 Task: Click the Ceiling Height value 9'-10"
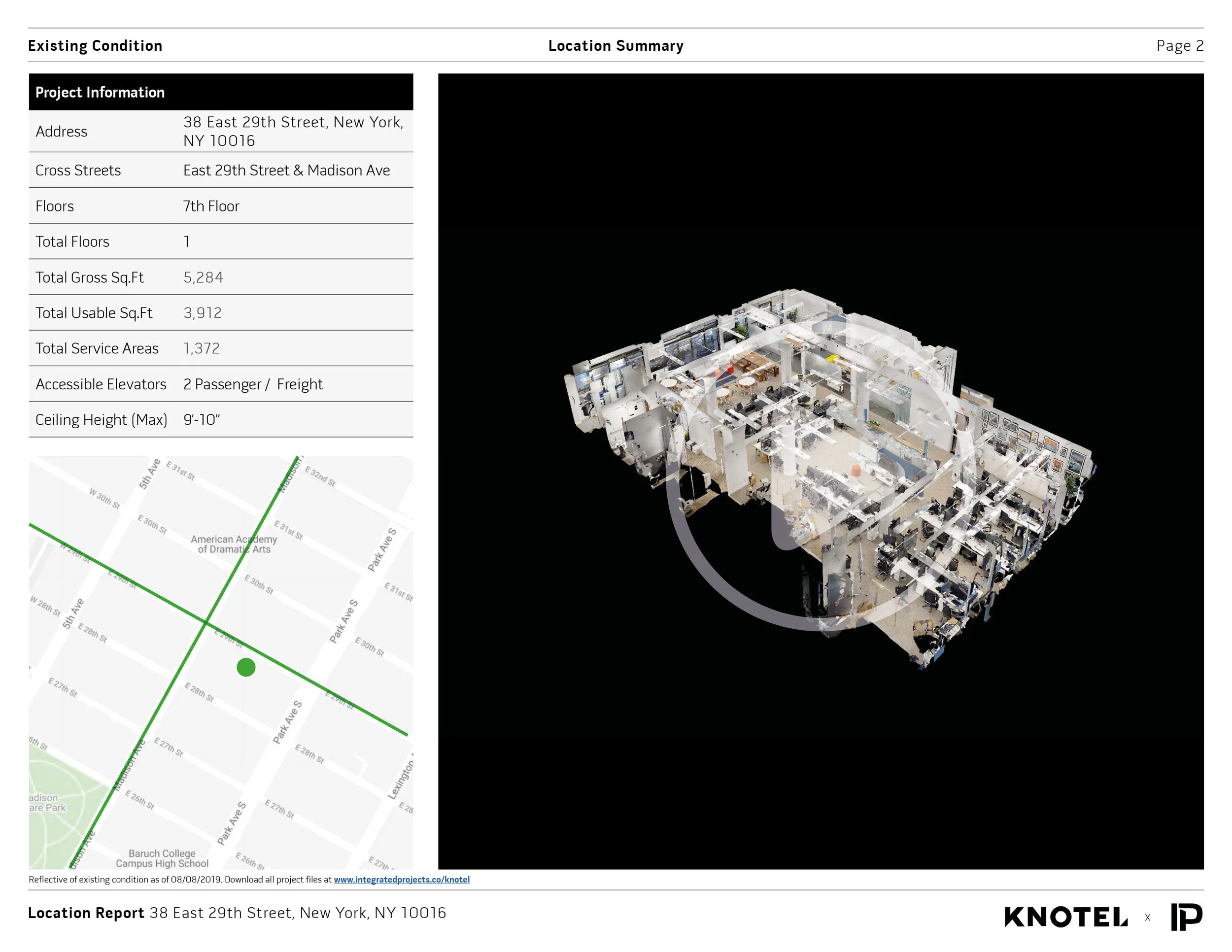tap(202, 420)
